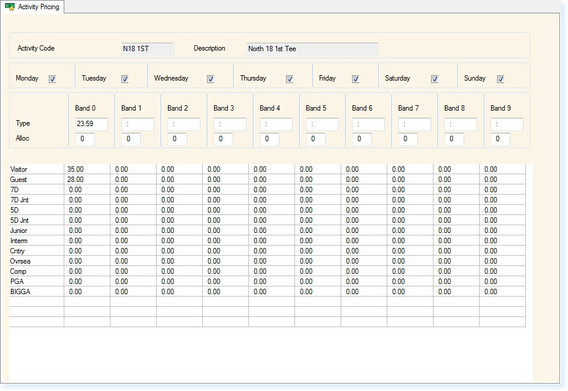Click the Band 7 Type time field

tap(414, 124)
